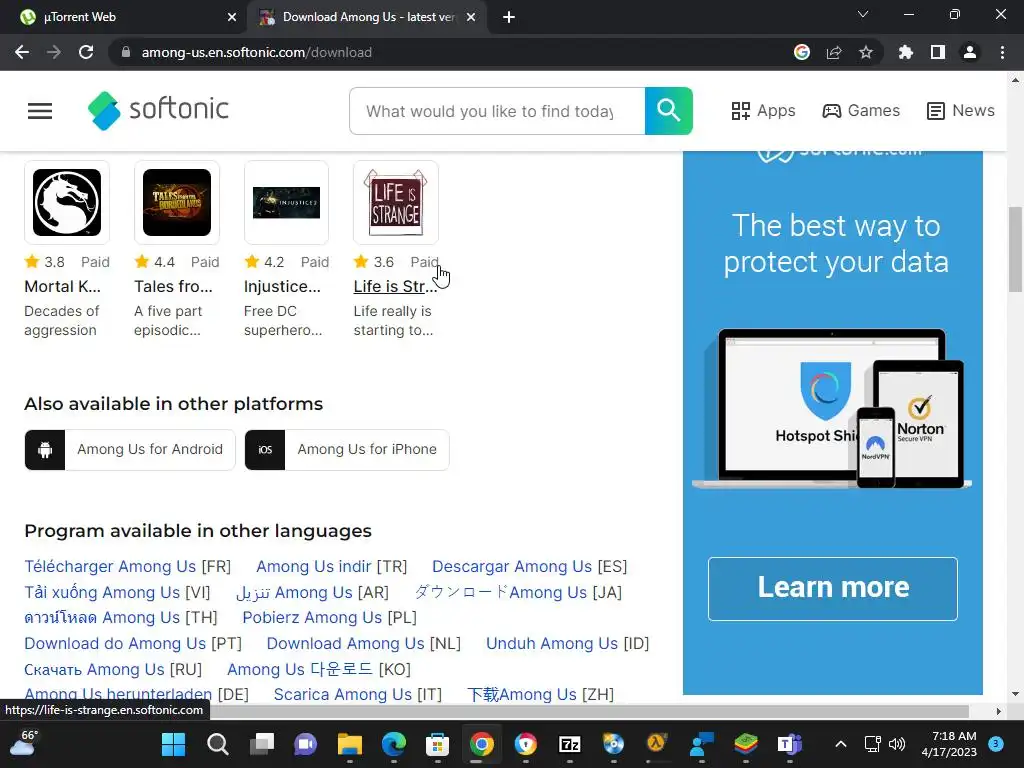Open the Windows Start menu
The height and width of the screenshot is (768, 1024).
[x=174, y=744]
